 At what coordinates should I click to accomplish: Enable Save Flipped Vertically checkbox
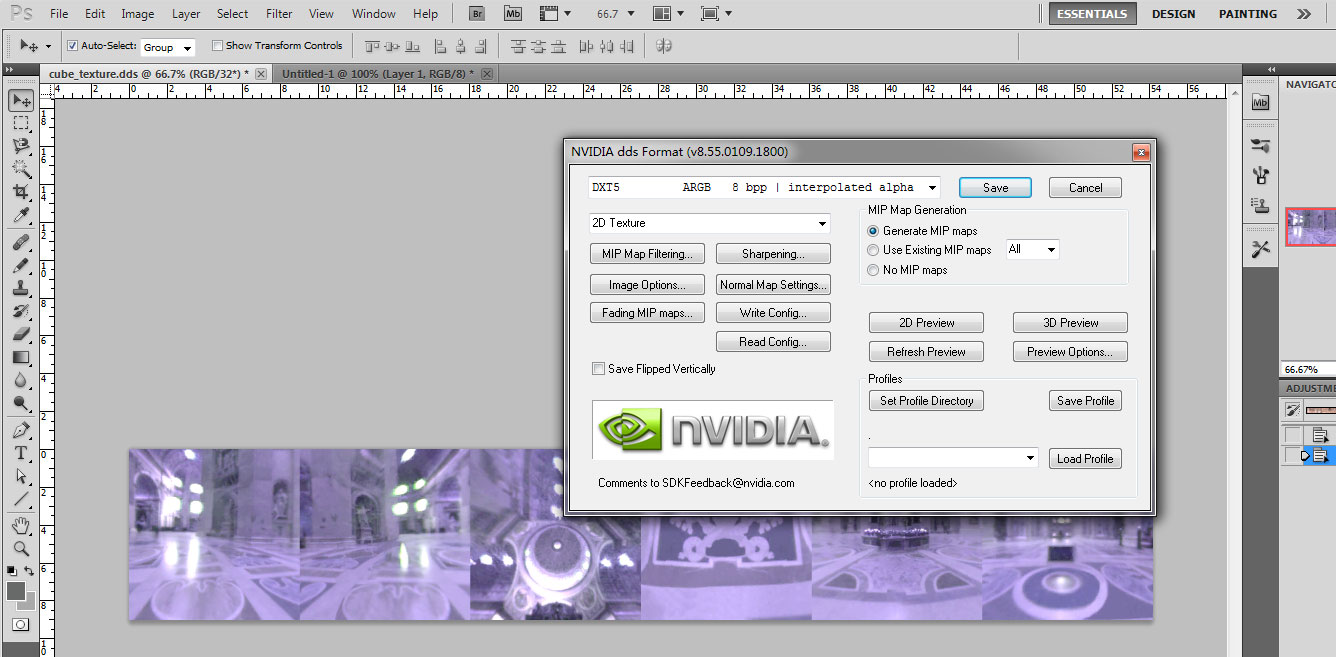(599, 369)
